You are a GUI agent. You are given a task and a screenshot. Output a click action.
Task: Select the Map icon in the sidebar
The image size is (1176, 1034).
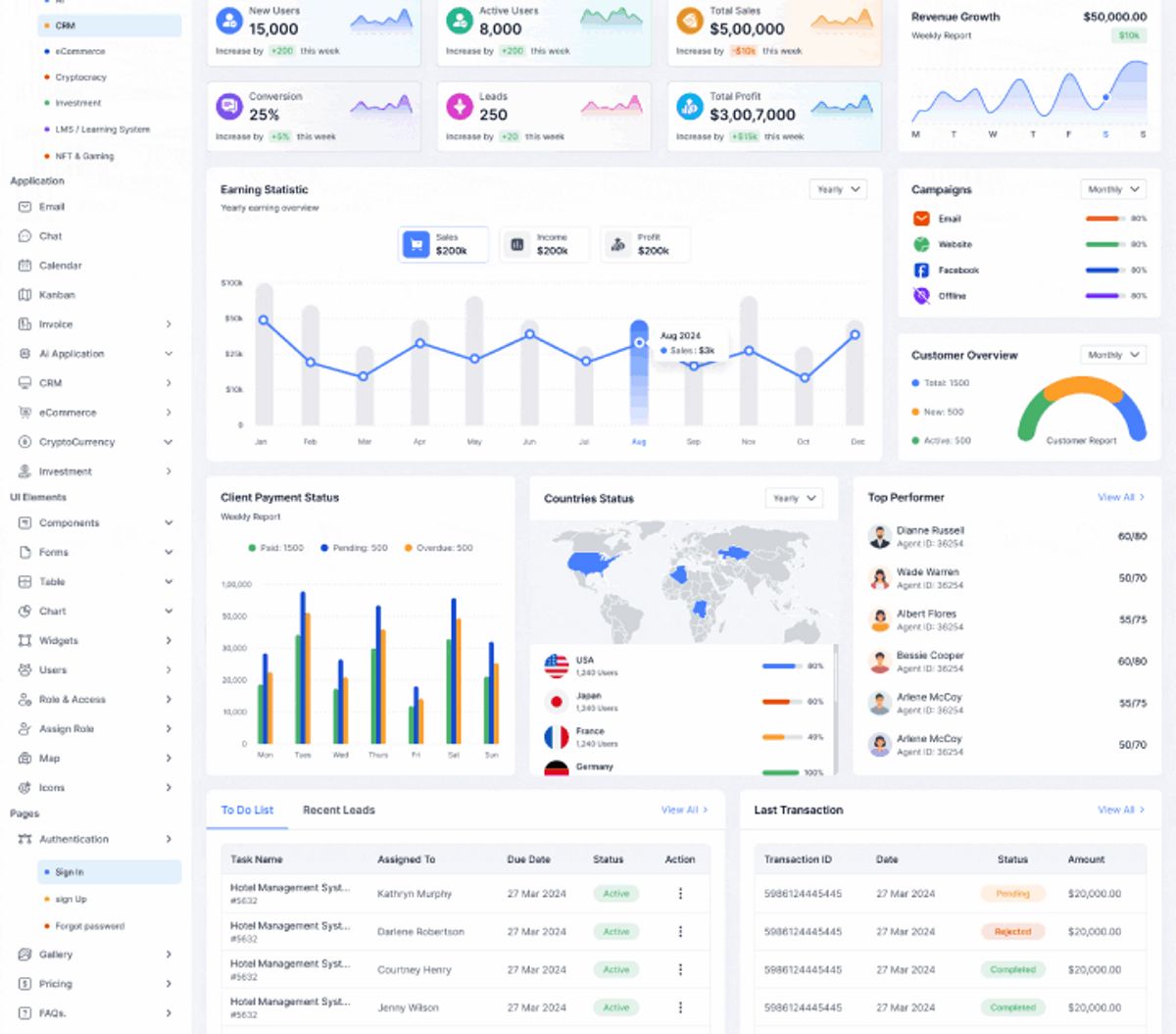coord(24,758)
